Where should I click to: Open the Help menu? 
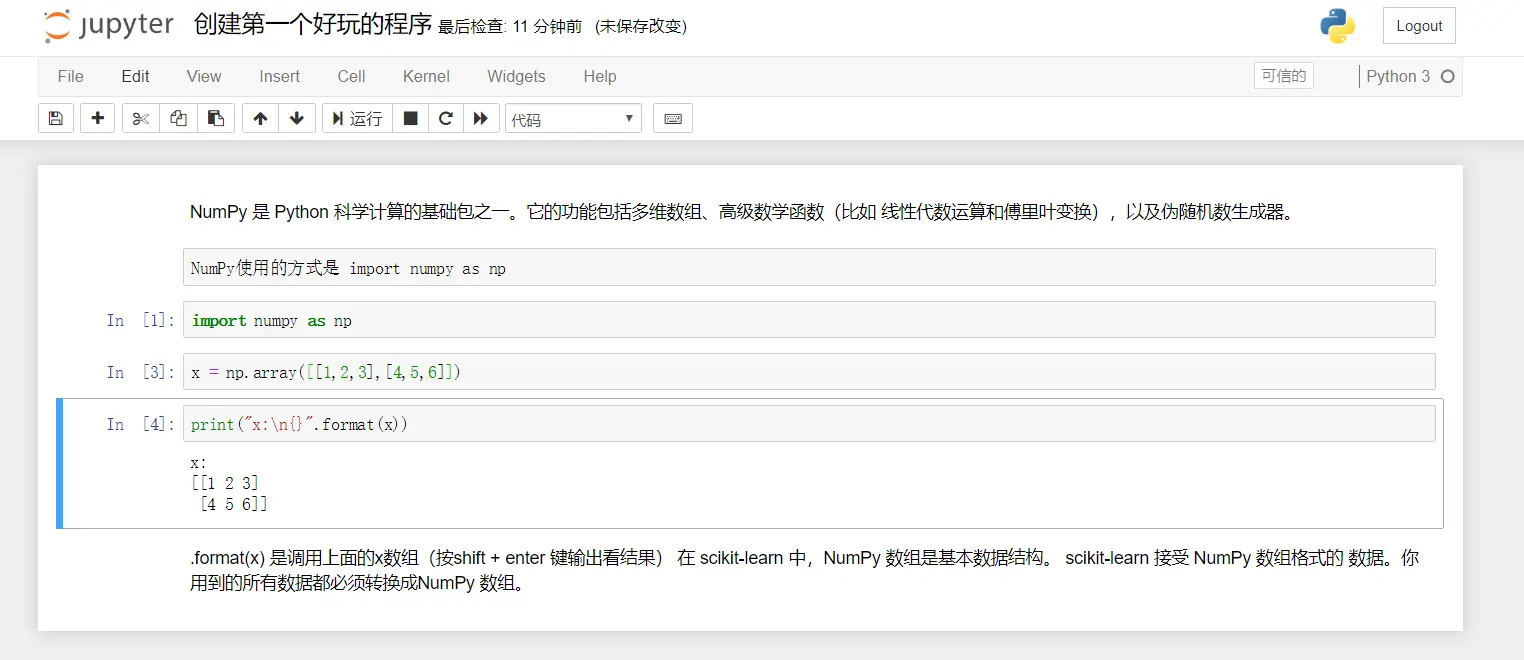coord(600,76)
